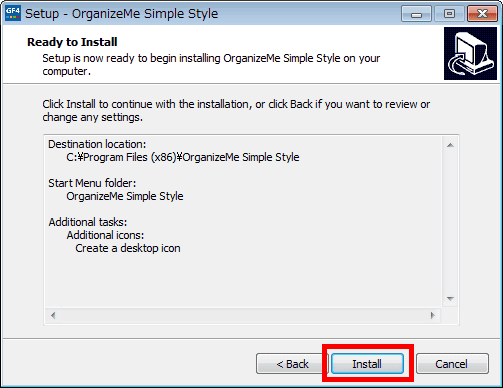Minimize the Setup window

pyautogui.click(x=416, y=14)
